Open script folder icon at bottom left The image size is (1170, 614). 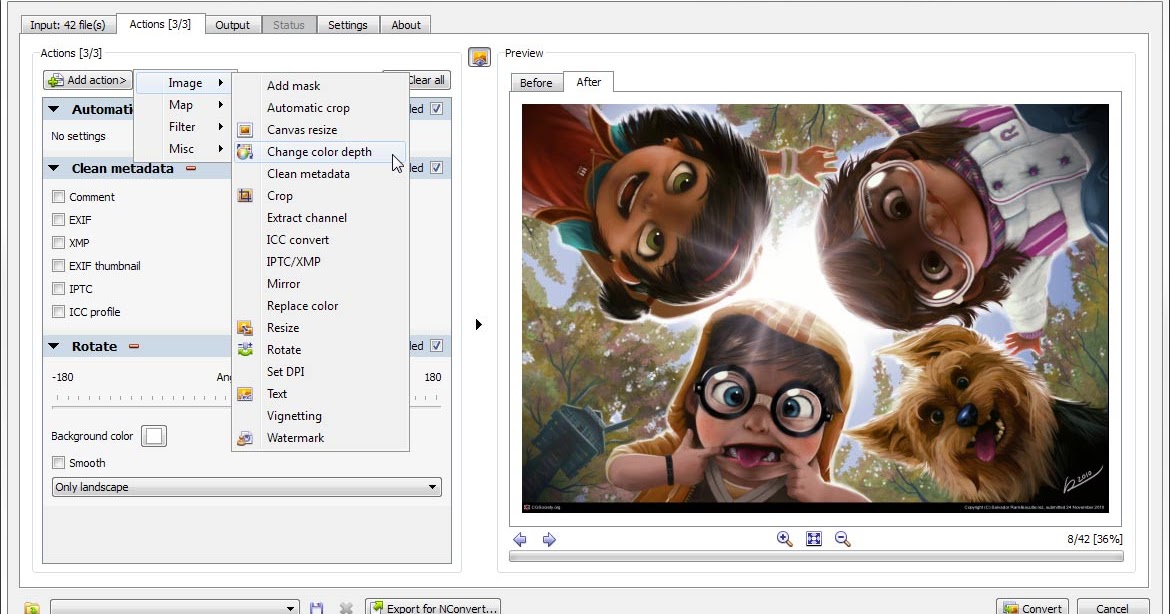31,608
